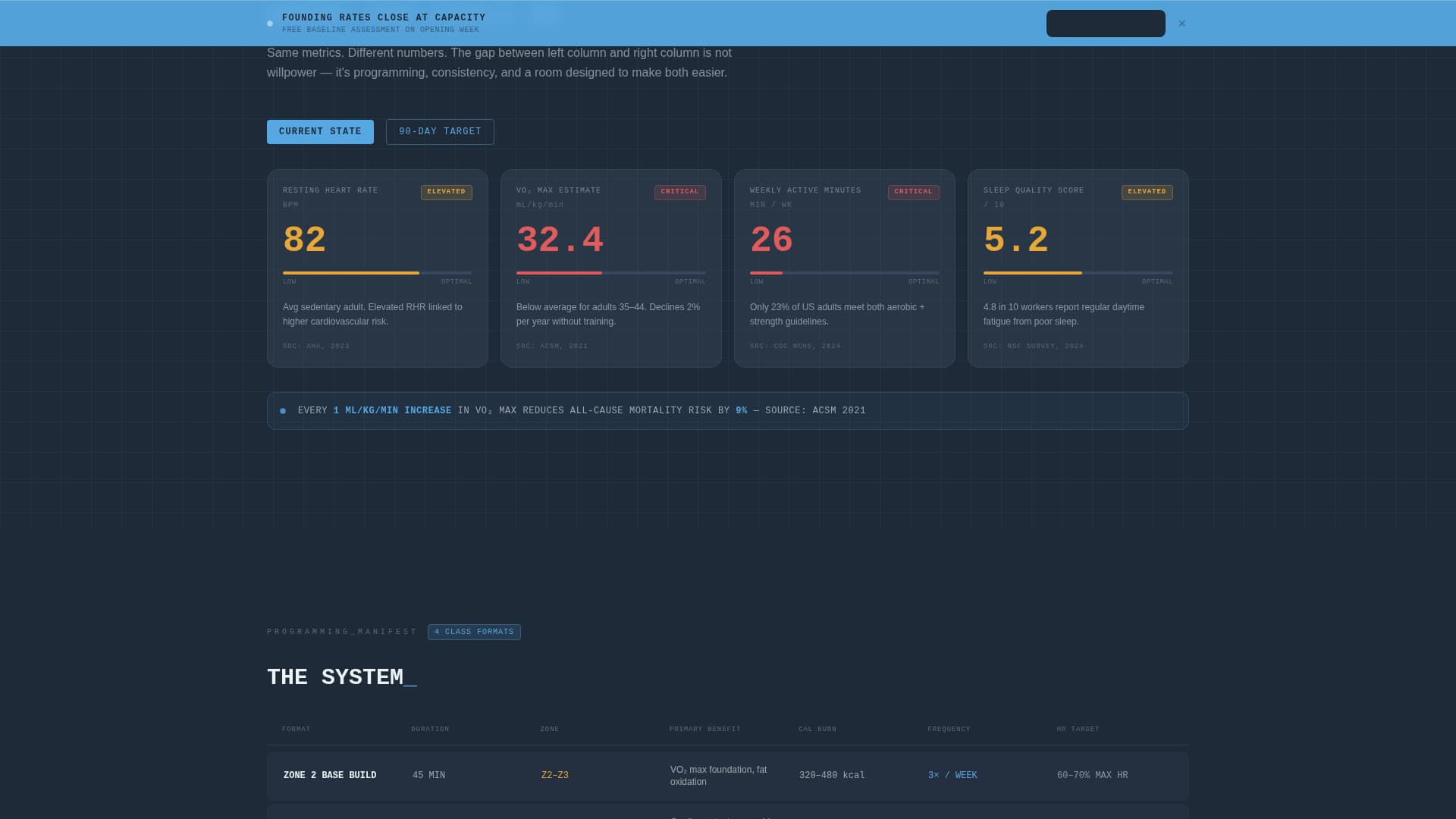This screenshot has width=1456, height=819.
Task: Click 'VO₂ max foundation, fat oxidation' cell
Action: [719, 776]
